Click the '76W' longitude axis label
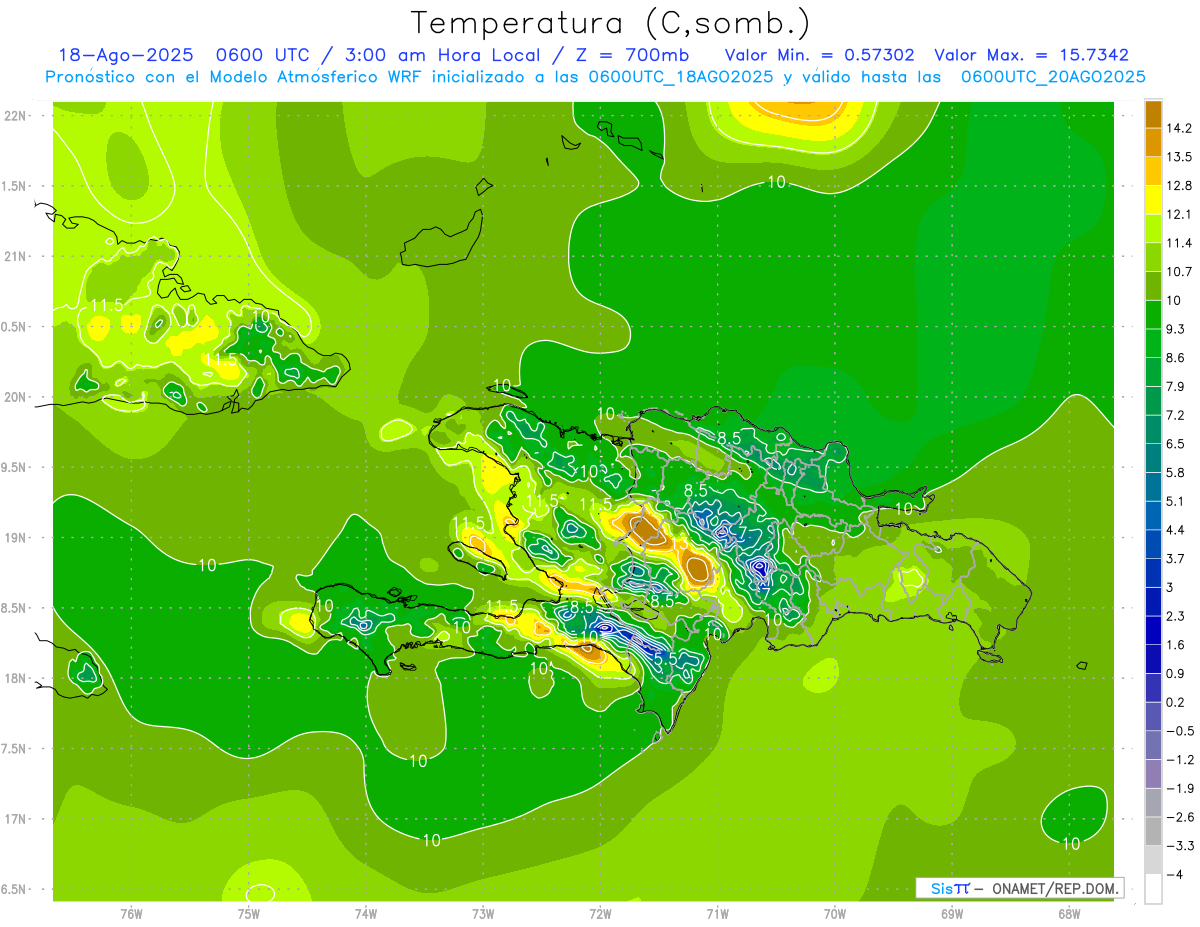 (131, 914)
